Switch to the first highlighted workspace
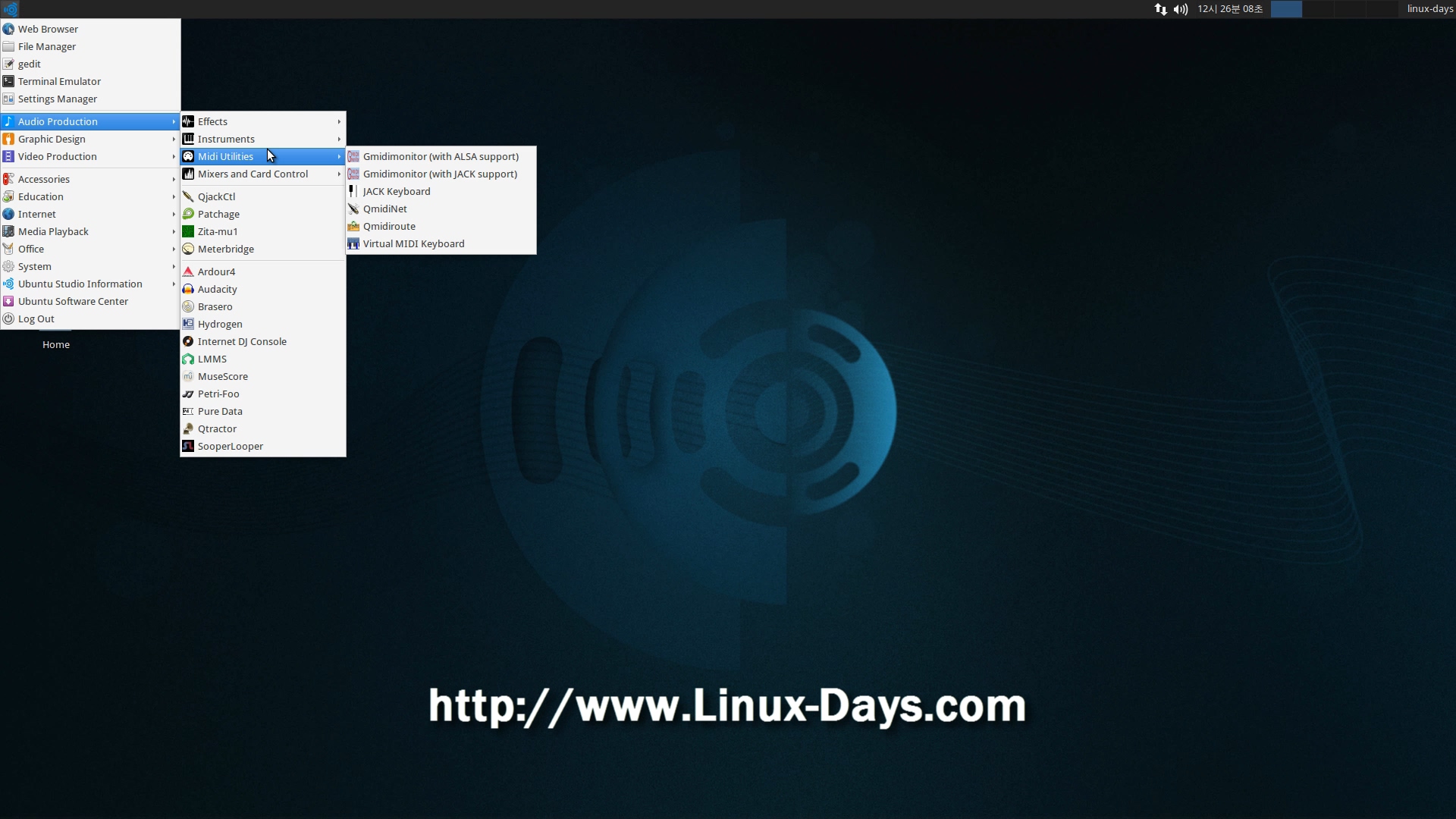This screenshot has height=819, width=1456. point(1286,9)
